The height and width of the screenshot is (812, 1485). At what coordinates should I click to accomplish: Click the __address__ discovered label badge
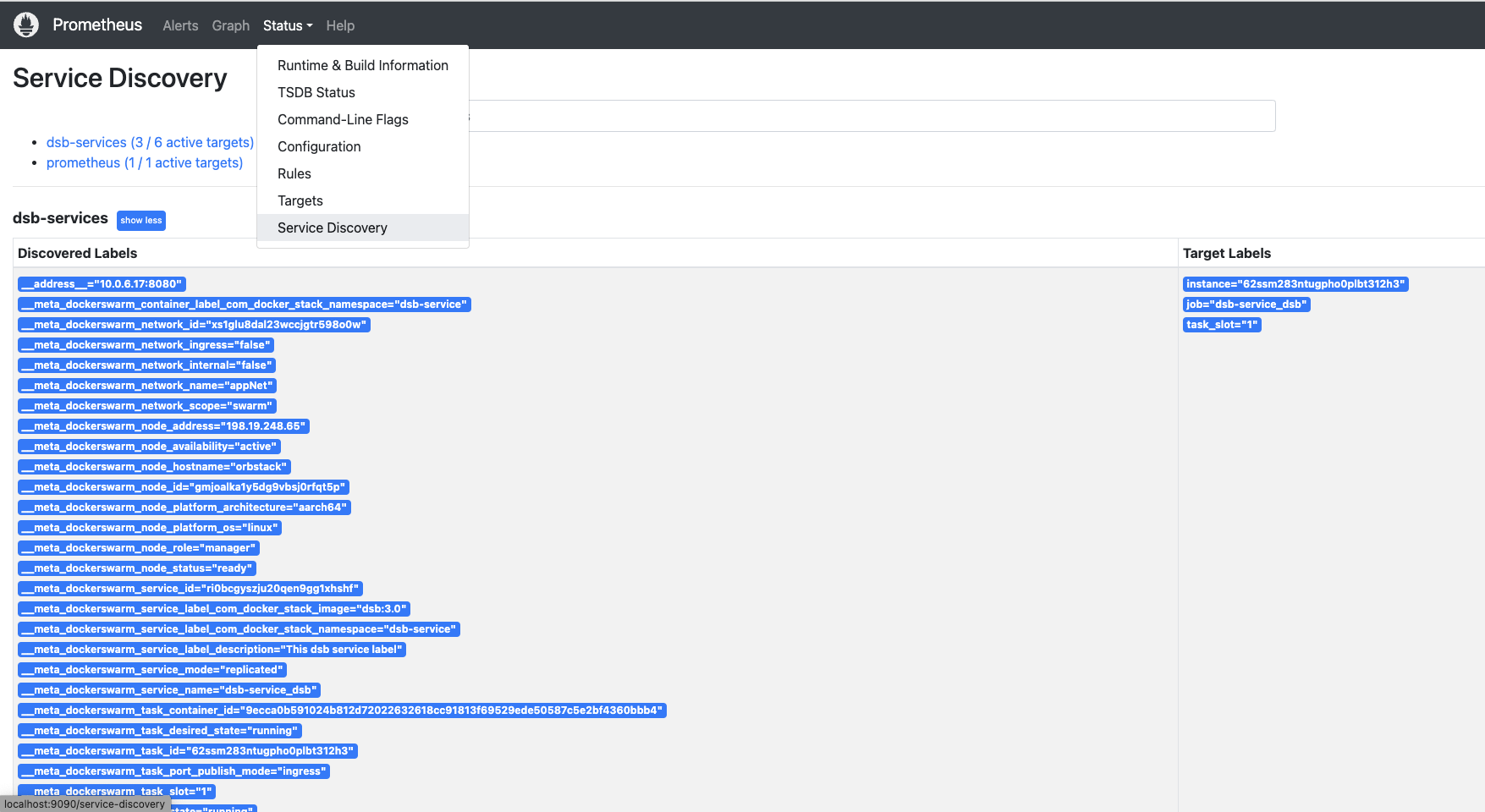pos(102,284)
